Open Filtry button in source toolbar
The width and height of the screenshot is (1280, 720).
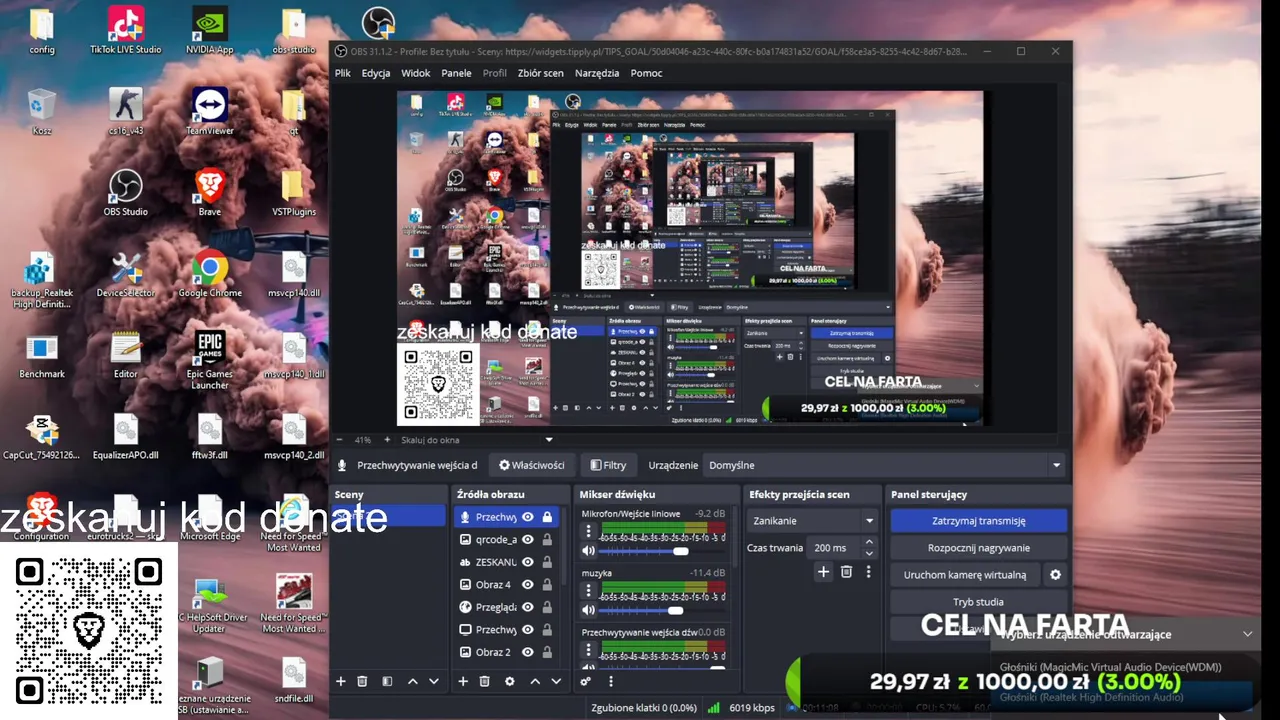[x=608, y=465]
